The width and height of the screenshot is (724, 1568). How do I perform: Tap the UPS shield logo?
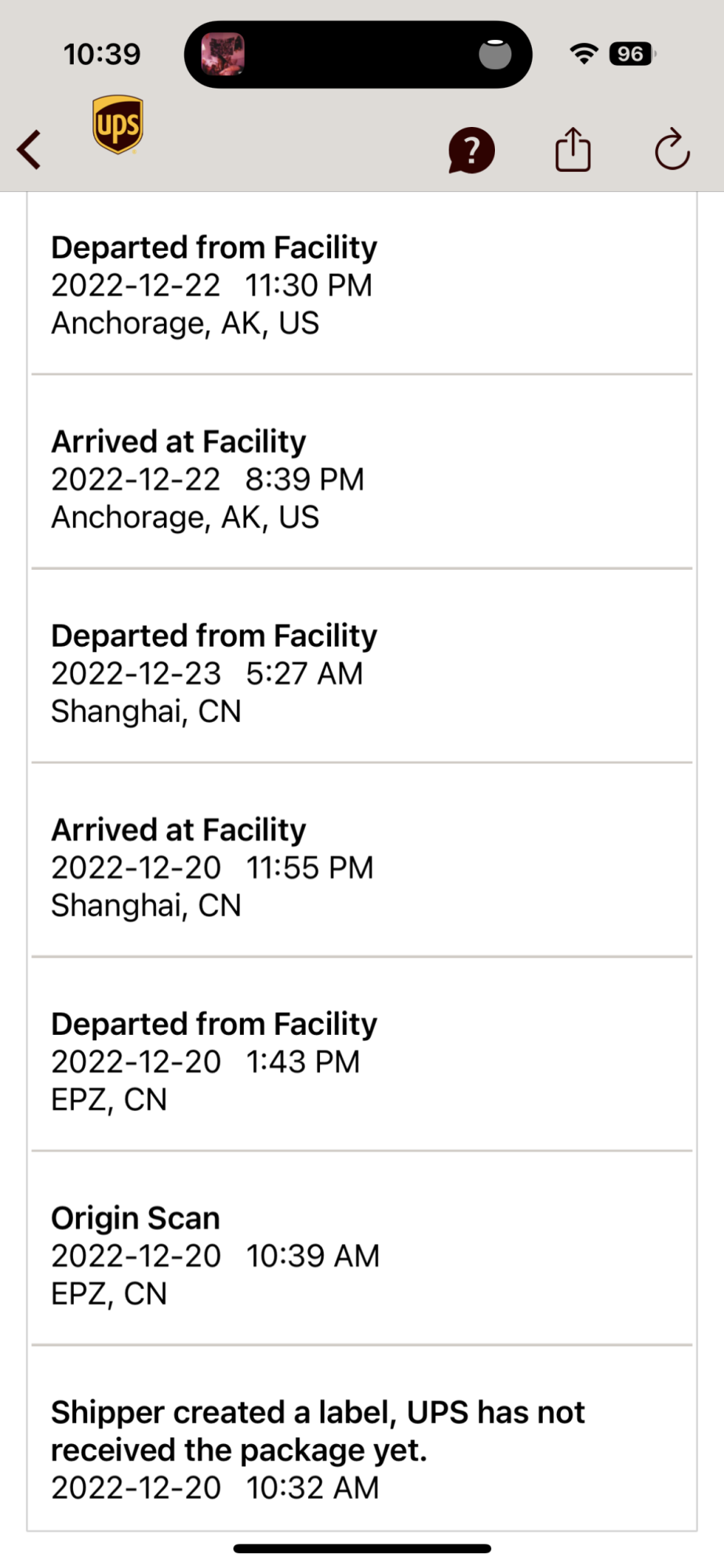(x=118, y=125)
